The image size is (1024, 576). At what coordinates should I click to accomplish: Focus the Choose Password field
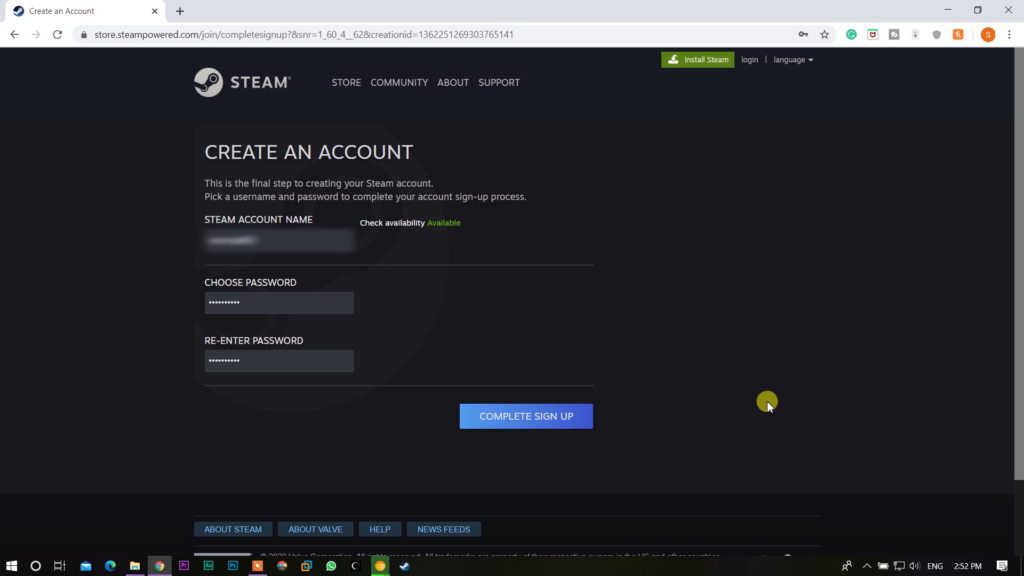tap(280, 303)
